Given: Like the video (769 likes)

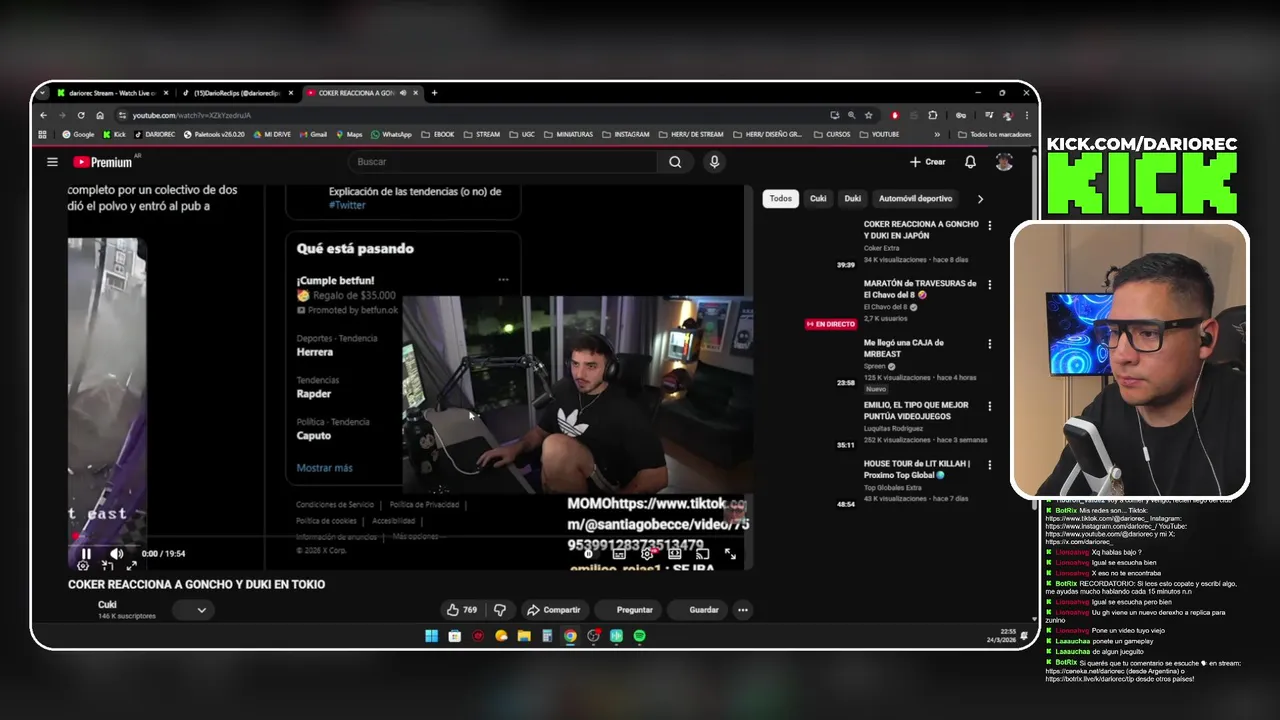Looking at the screenshot, I should click(462, 610).
